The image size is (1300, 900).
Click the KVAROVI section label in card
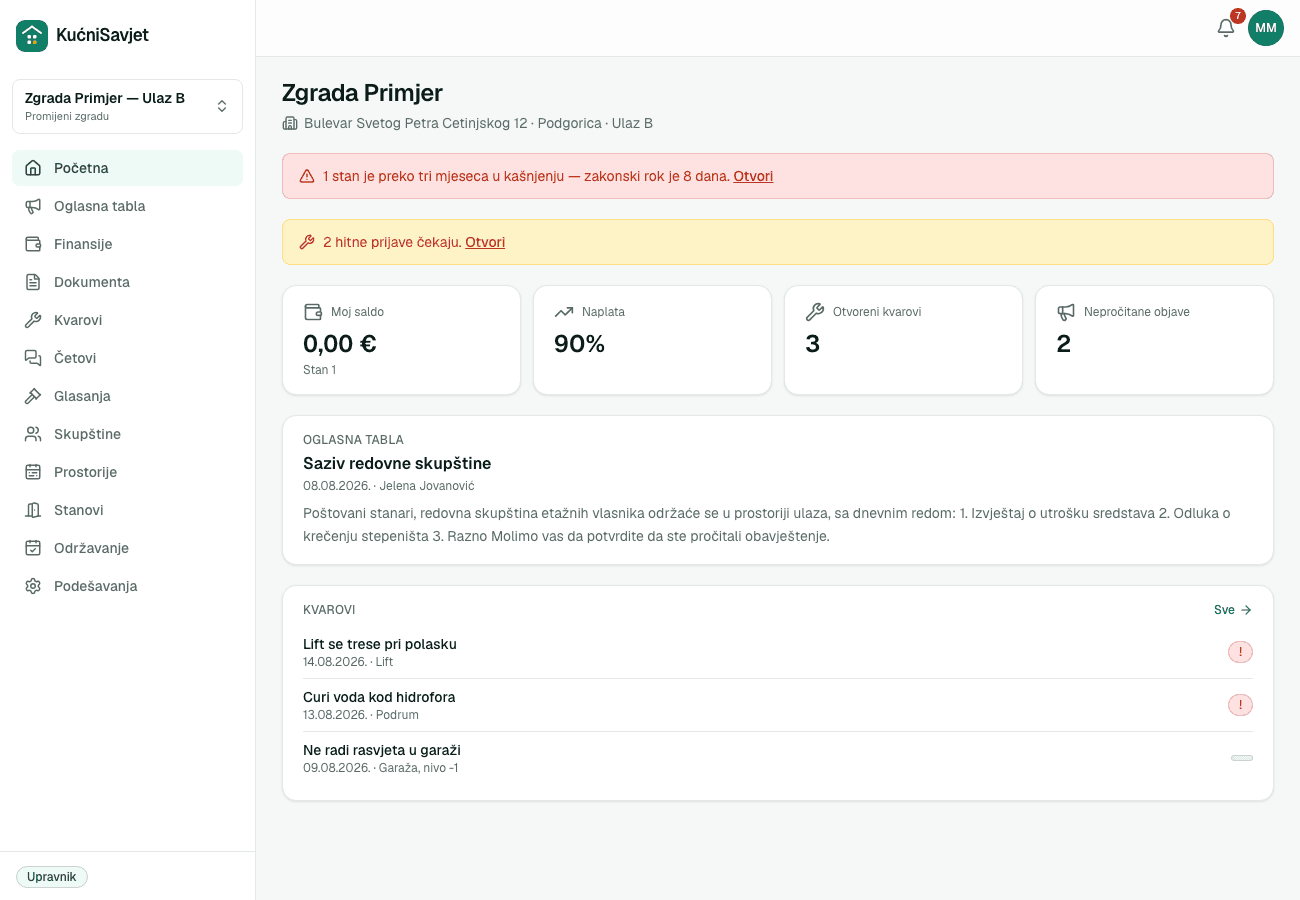(329, 610)
